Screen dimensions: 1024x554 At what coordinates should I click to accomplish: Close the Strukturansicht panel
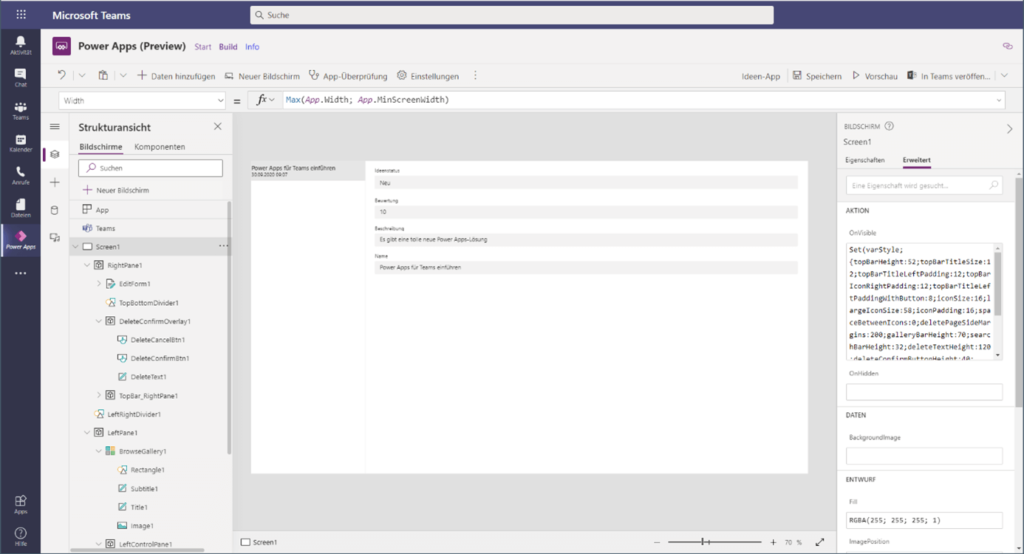tap(217, 126)
